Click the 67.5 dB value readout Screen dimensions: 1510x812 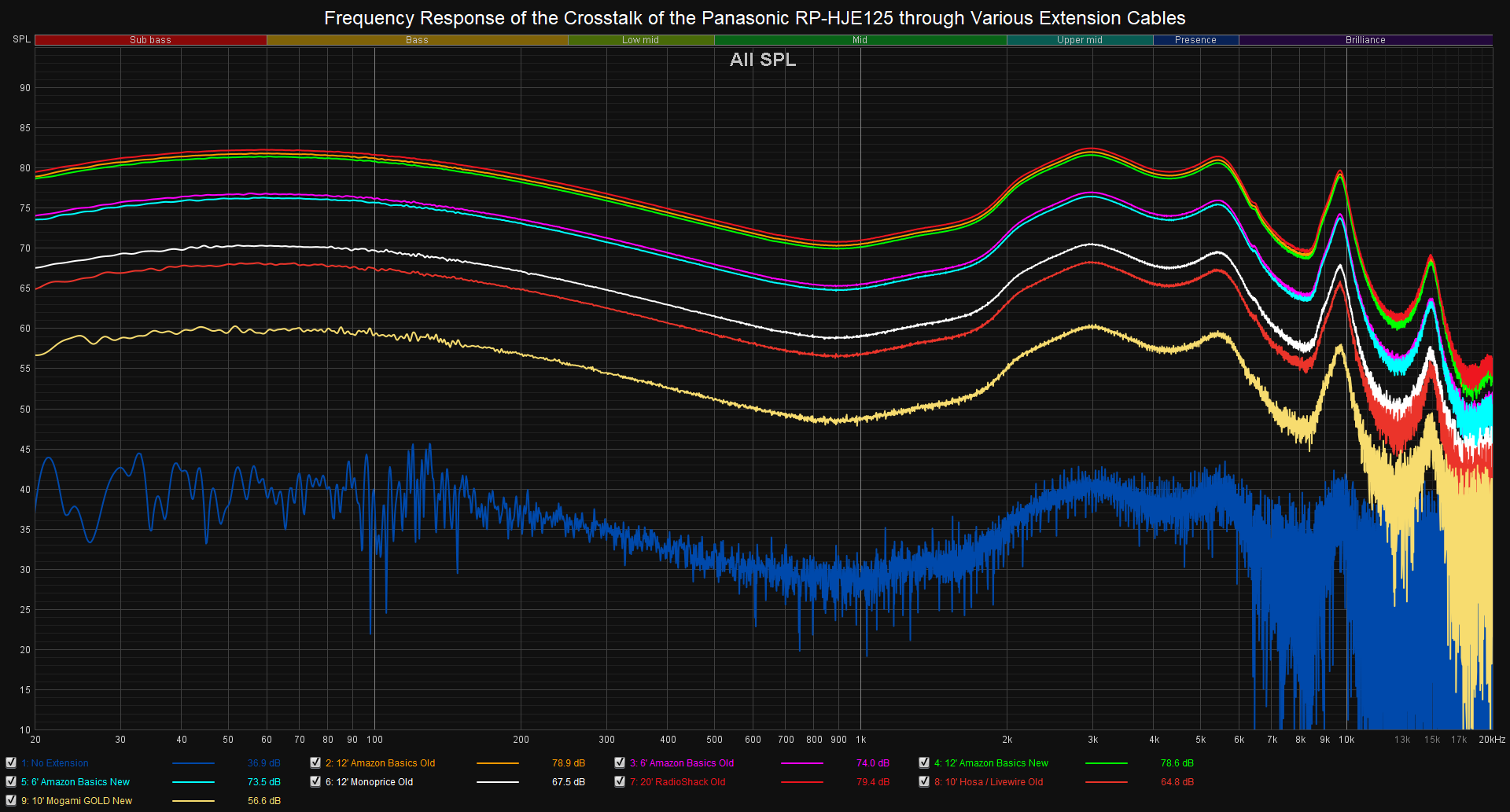(x=569, y=782)
